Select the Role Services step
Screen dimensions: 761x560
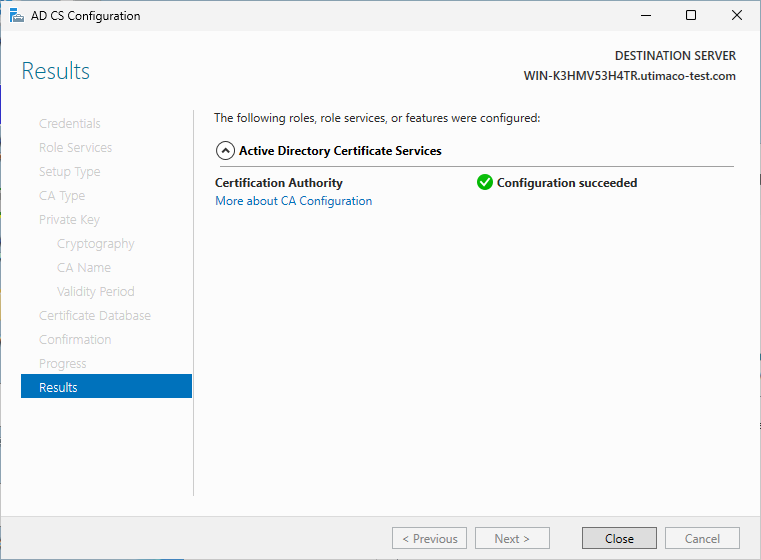pos(75,148)
